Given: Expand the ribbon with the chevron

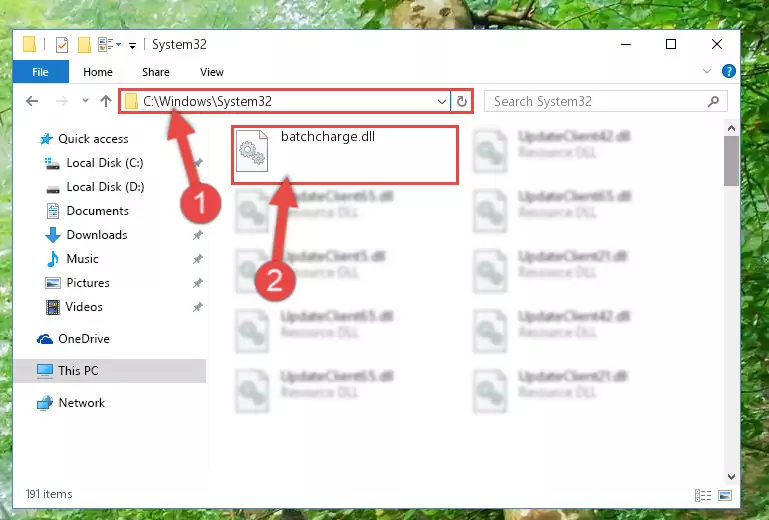Looking at the screenshot, I should (x=707, y=71).
